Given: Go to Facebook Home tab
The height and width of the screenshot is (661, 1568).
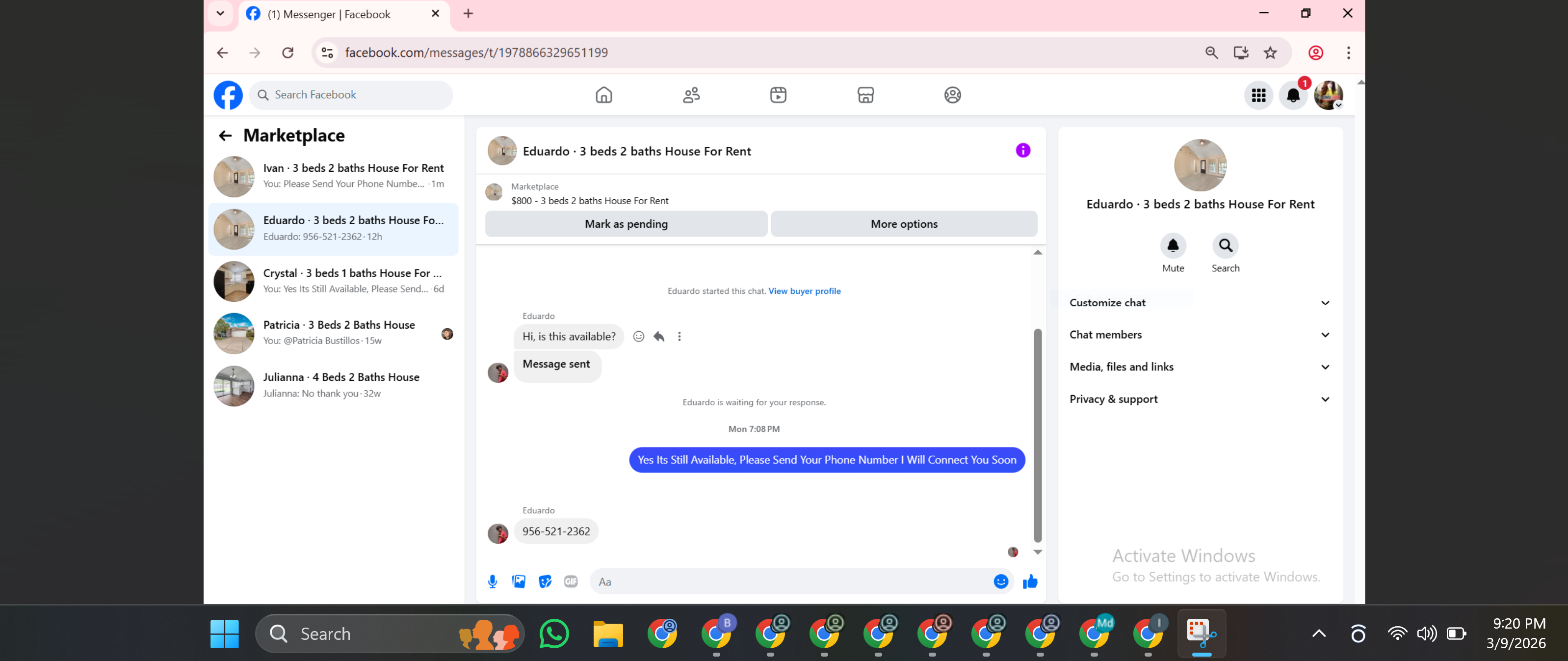Looking at the screenshot, I should [x=603, y=95].
